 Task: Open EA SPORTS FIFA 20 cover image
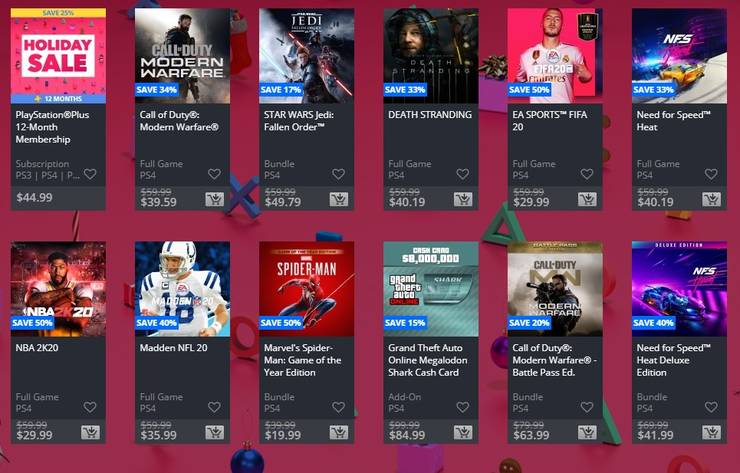pyautogui.click(x=555, y=56)
